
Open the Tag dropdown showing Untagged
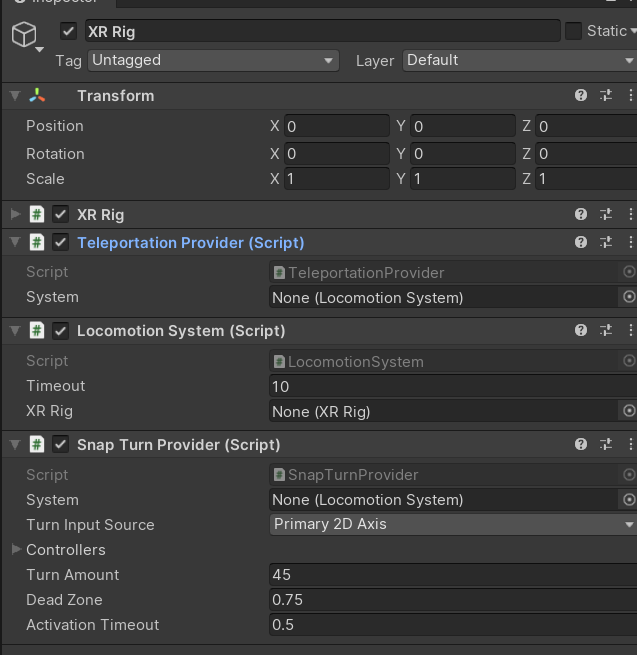tap(213, 60)
